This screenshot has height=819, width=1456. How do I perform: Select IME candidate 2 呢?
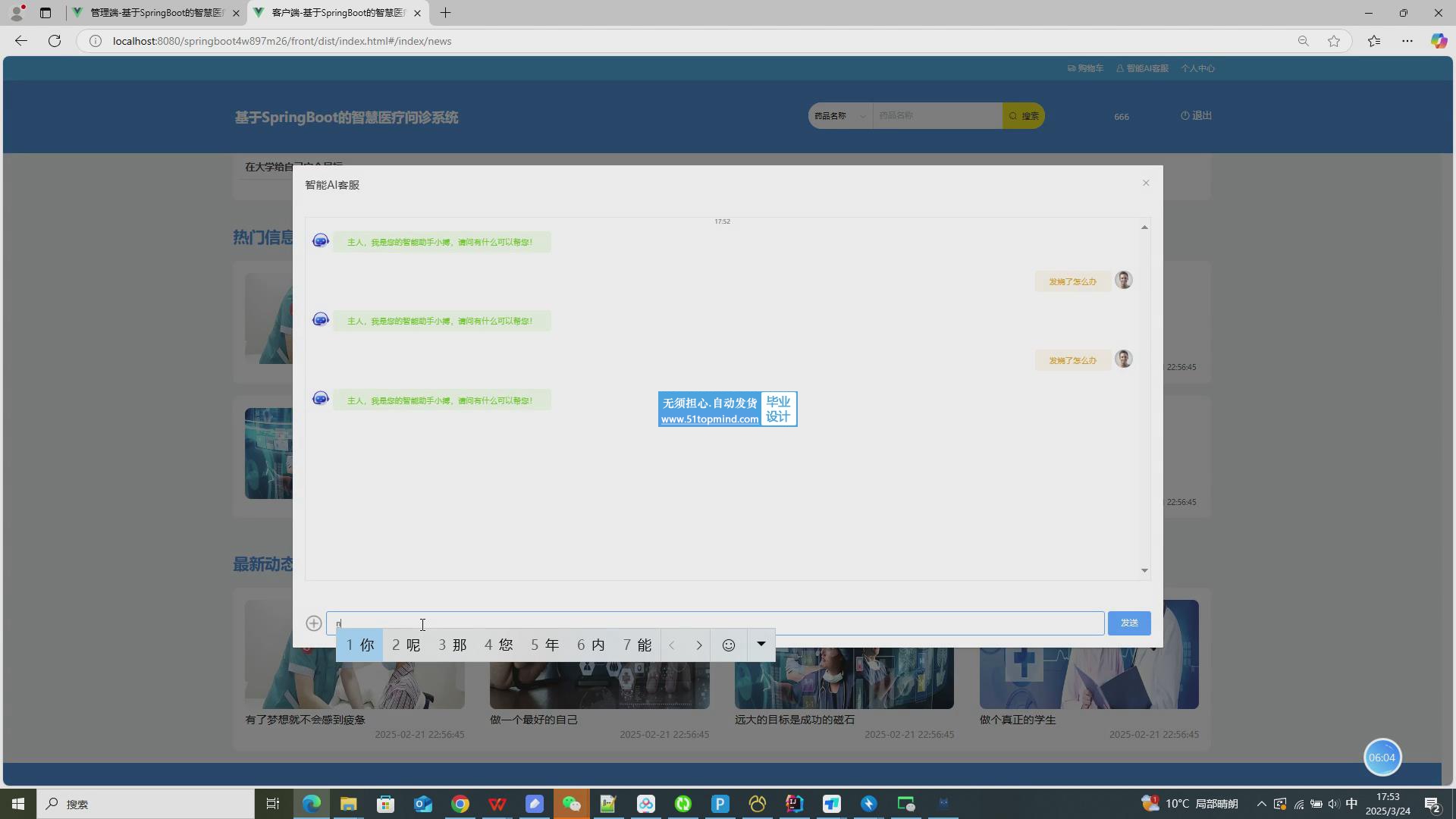tap(406, 645)
